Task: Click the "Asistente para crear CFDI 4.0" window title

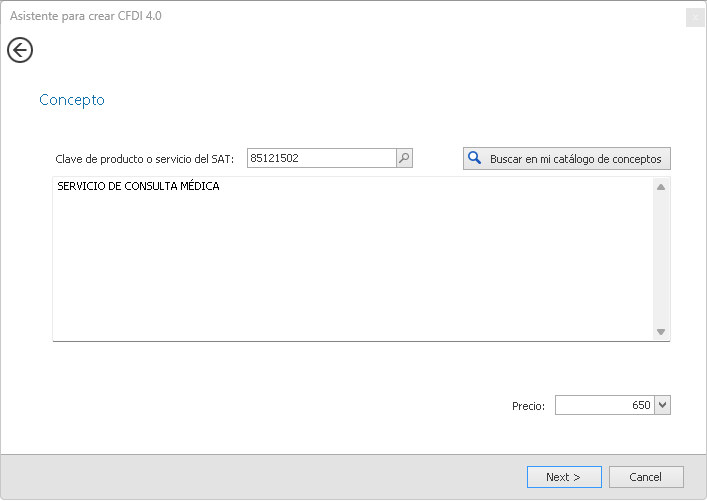Action: [x=85, y=16]
